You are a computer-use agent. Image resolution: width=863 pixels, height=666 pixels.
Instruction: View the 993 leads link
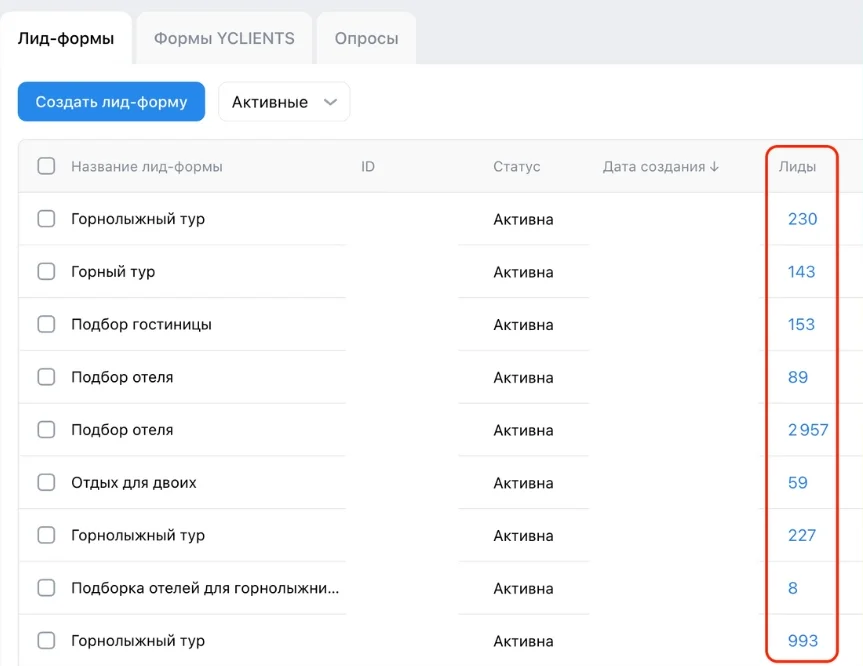pos(803,641)
